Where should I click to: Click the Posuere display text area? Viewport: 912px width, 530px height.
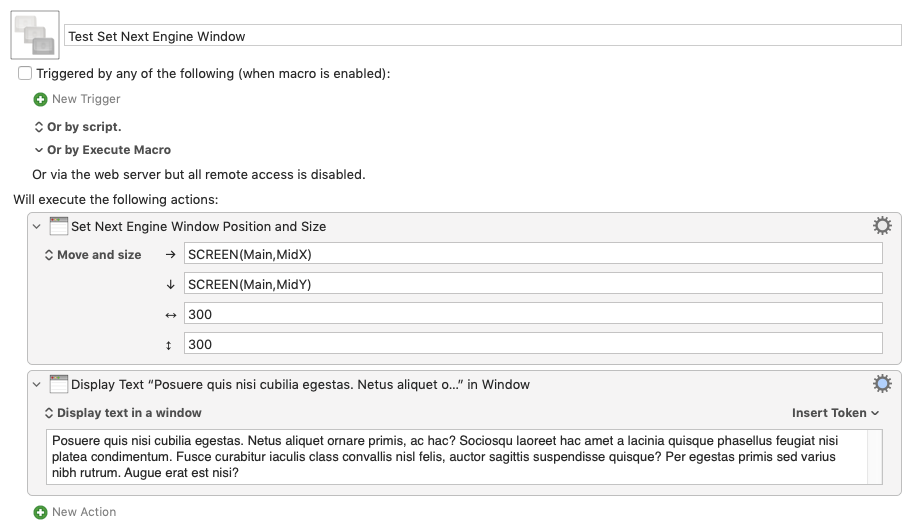464,457
